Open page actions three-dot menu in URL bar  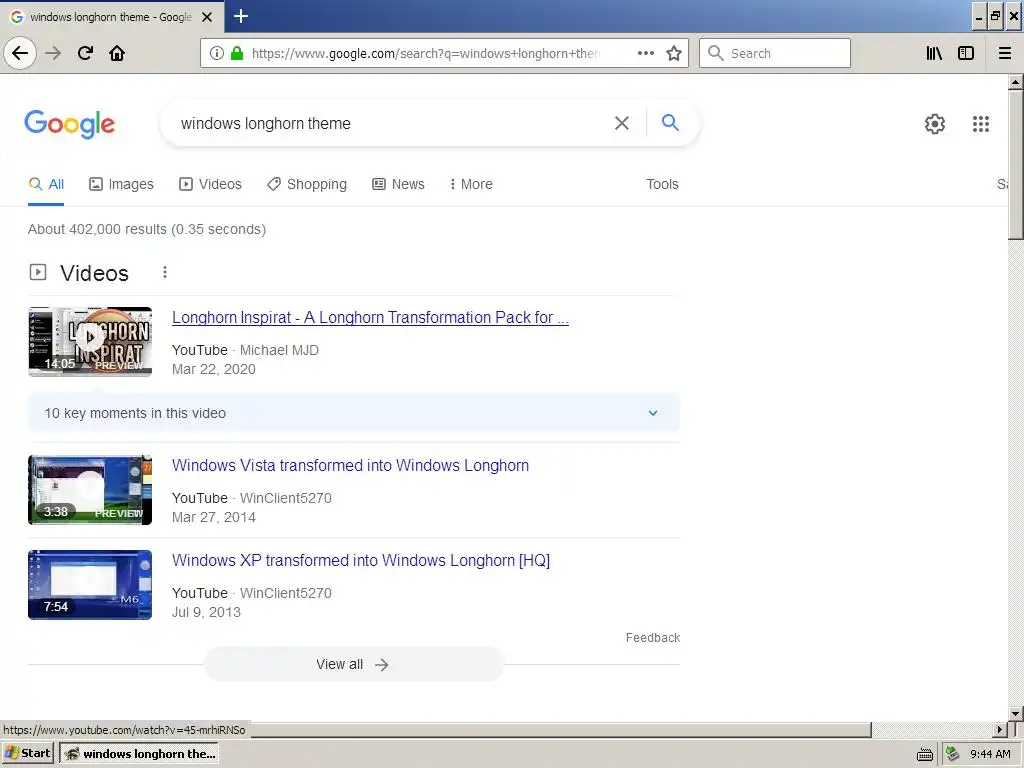646,53
